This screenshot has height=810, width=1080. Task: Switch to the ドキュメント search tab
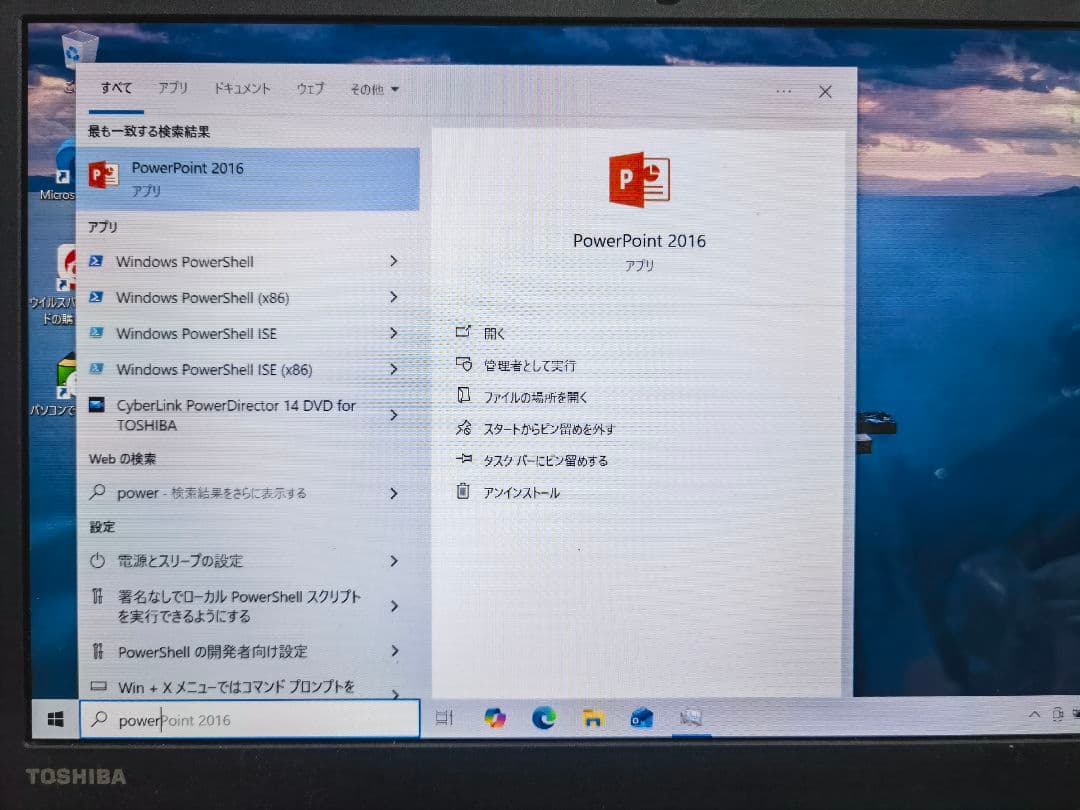[241, 89]
